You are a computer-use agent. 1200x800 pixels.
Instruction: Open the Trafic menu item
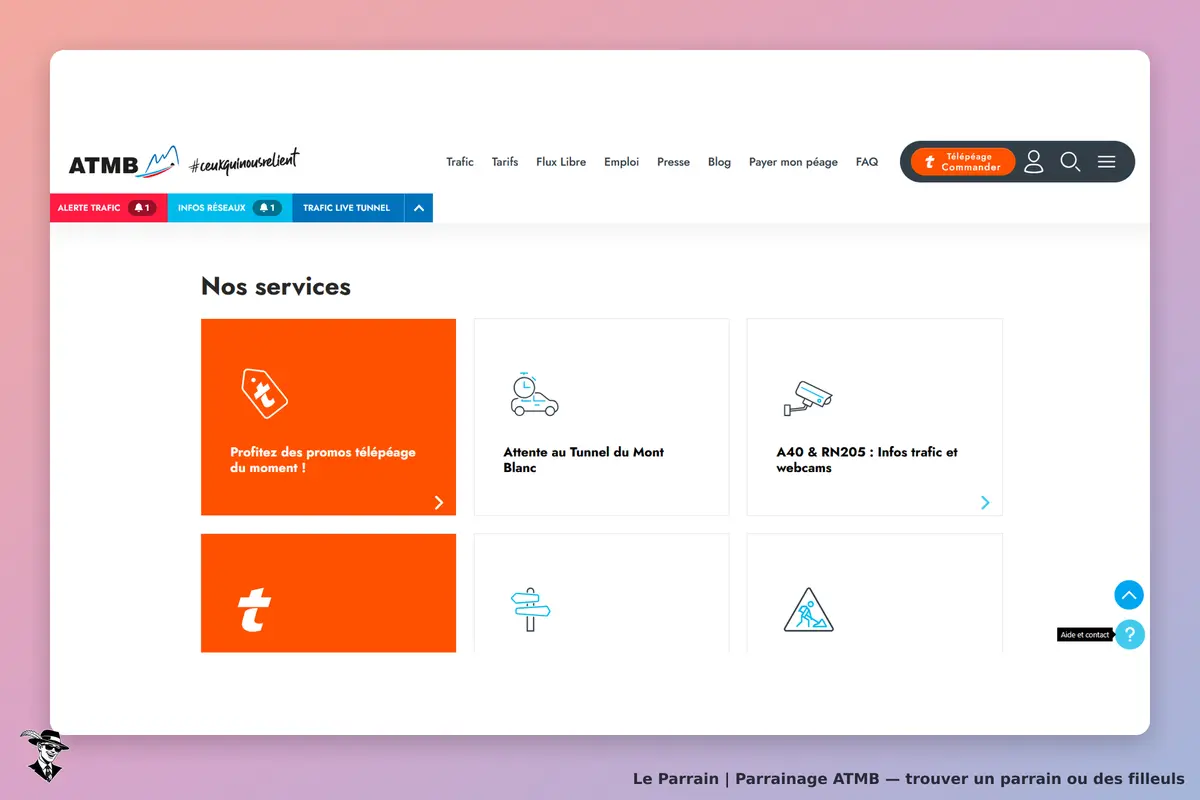point(460,162)
